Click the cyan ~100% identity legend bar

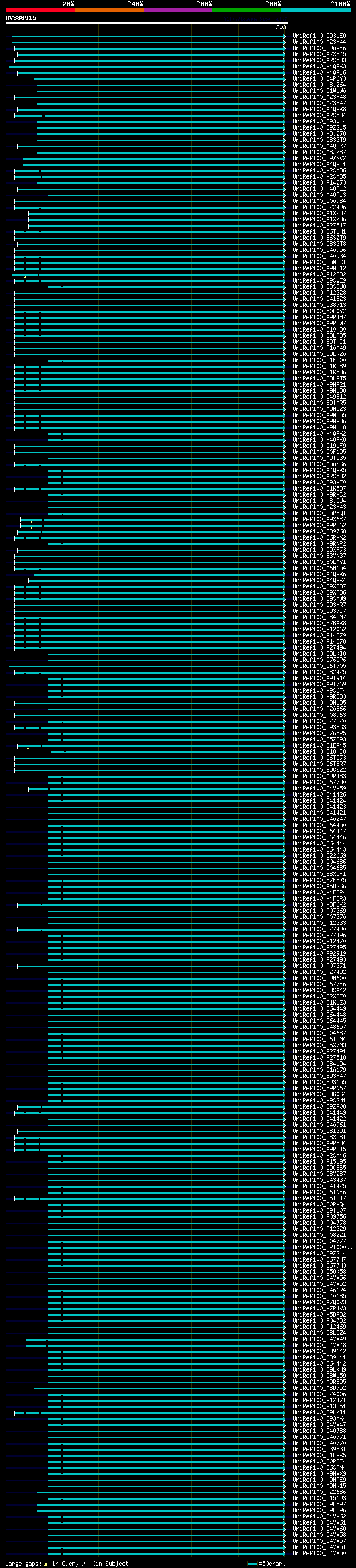tap(316, 10)
